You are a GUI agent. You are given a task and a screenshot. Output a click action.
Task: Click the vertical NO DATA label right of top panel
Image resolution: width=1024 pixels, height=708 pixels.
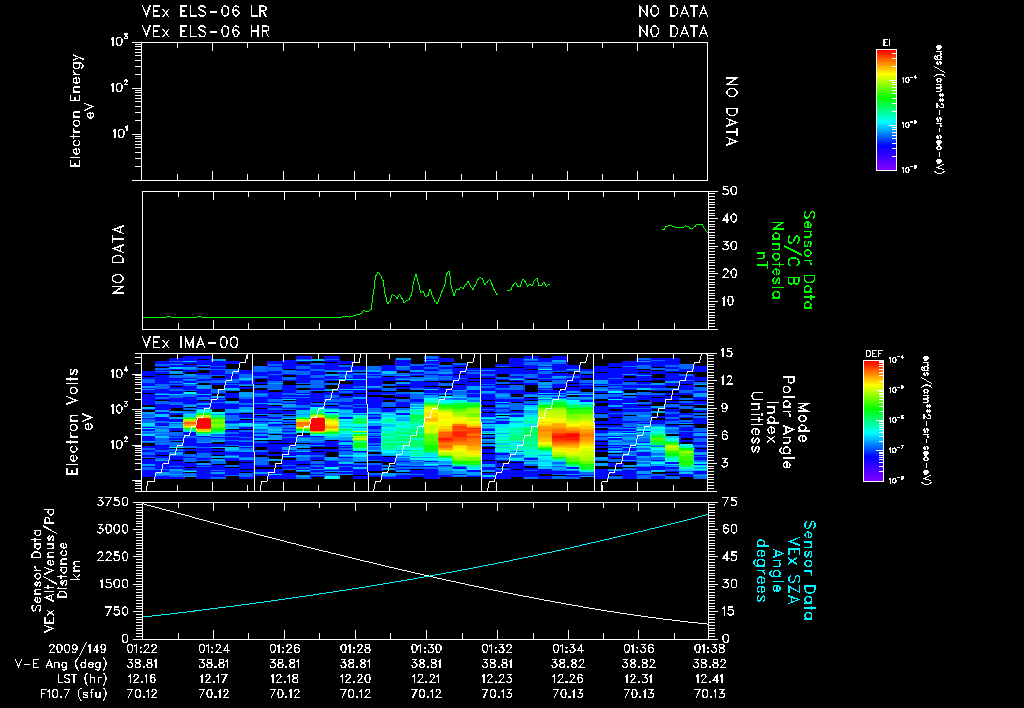pyautogui.click(x=731, y=111)
